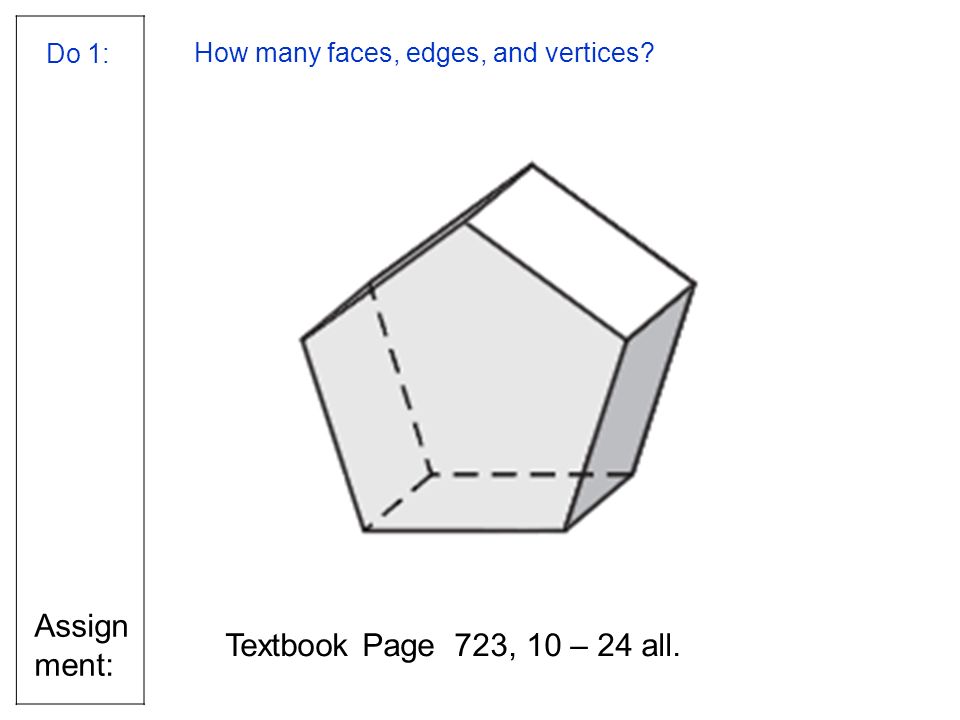Click the bottom-left vertex of the front pentagon
This screenshot has width=960, height=720.
point(365,530)
